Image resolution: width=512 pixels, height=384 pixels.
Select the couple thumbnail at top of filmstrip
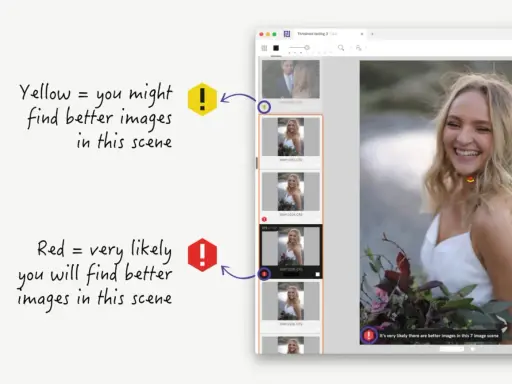pyautogui.click(x=291, y=79)
